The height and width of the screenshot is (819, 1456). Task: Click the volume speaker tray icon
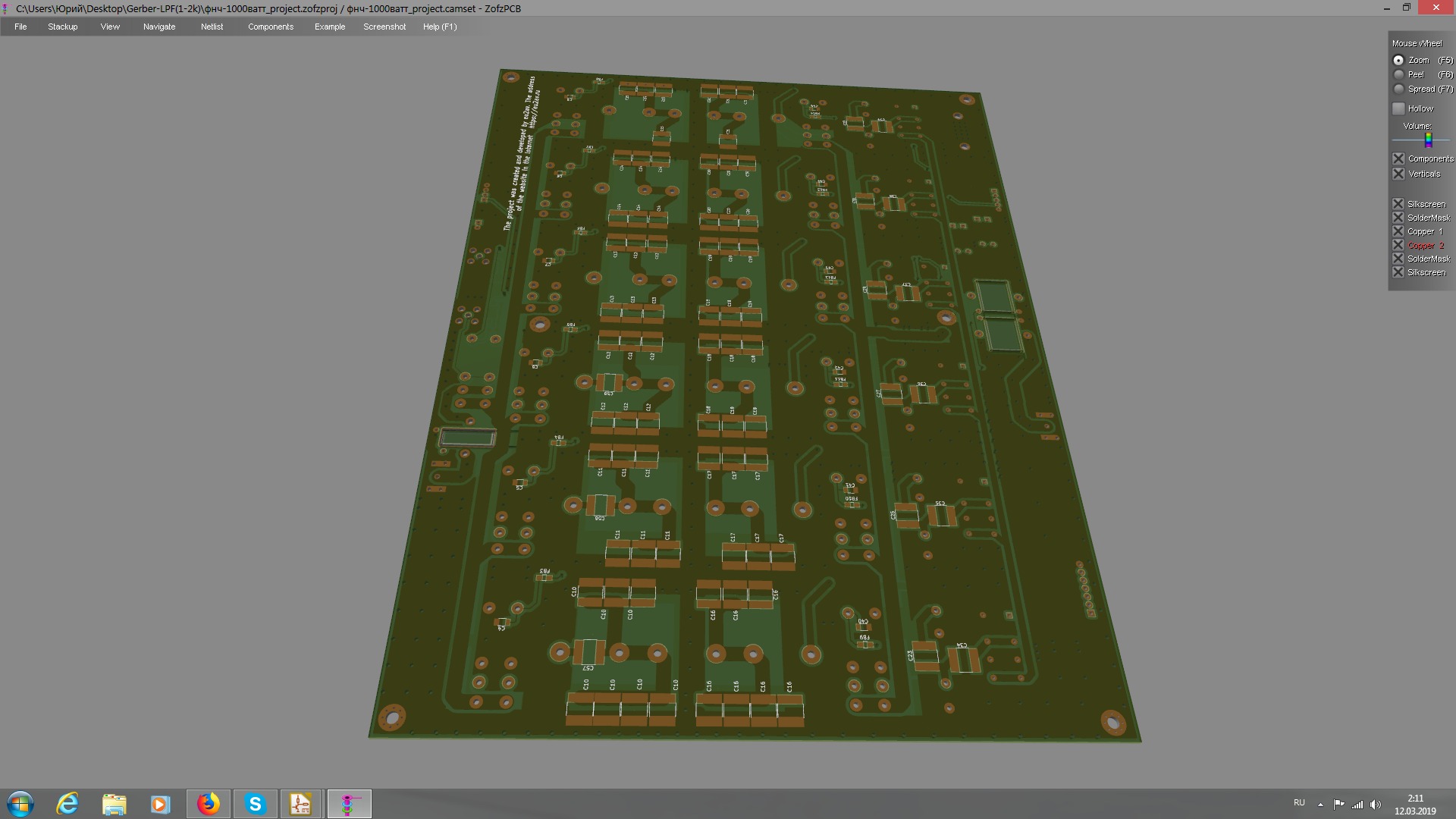click(1376, 805)
